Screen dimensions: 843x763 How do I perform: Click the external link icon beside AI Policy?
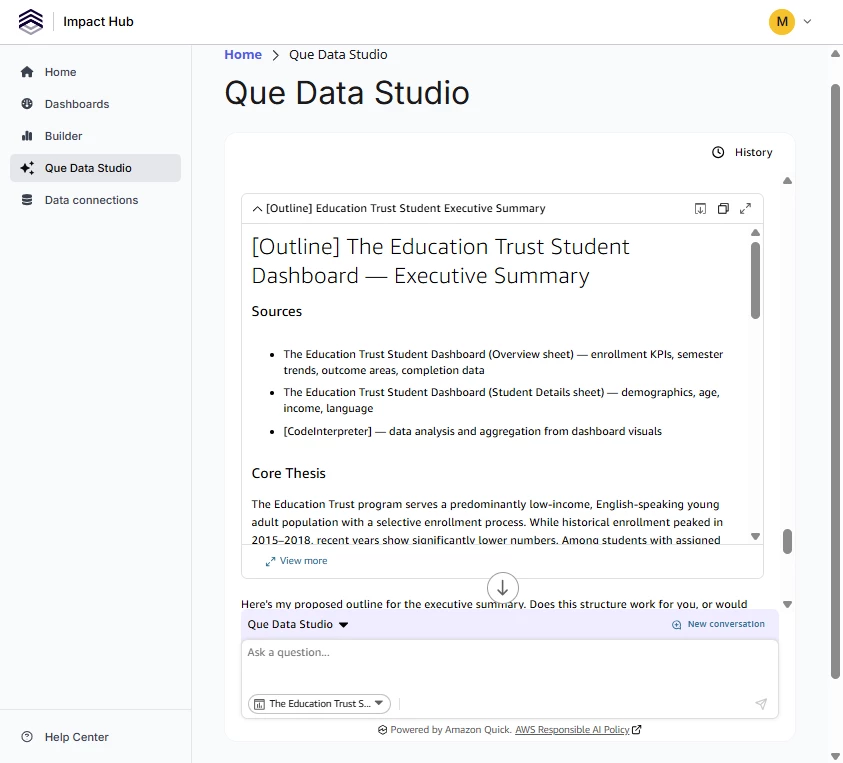click(x=637, y=730)
